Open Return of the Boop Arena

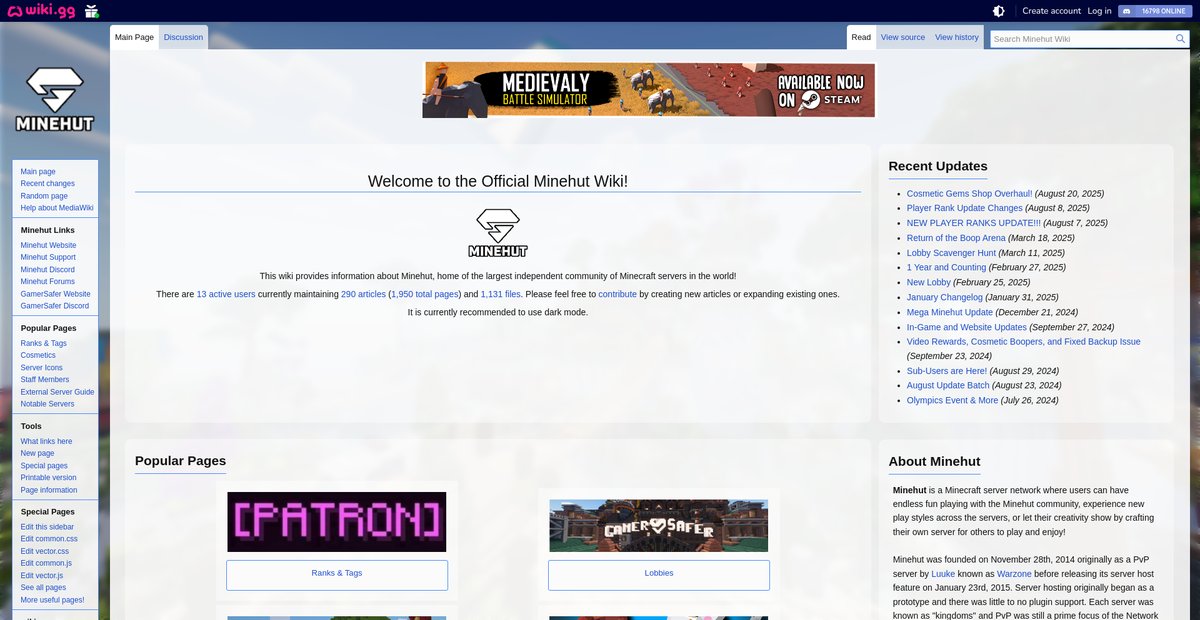(956, 238)
